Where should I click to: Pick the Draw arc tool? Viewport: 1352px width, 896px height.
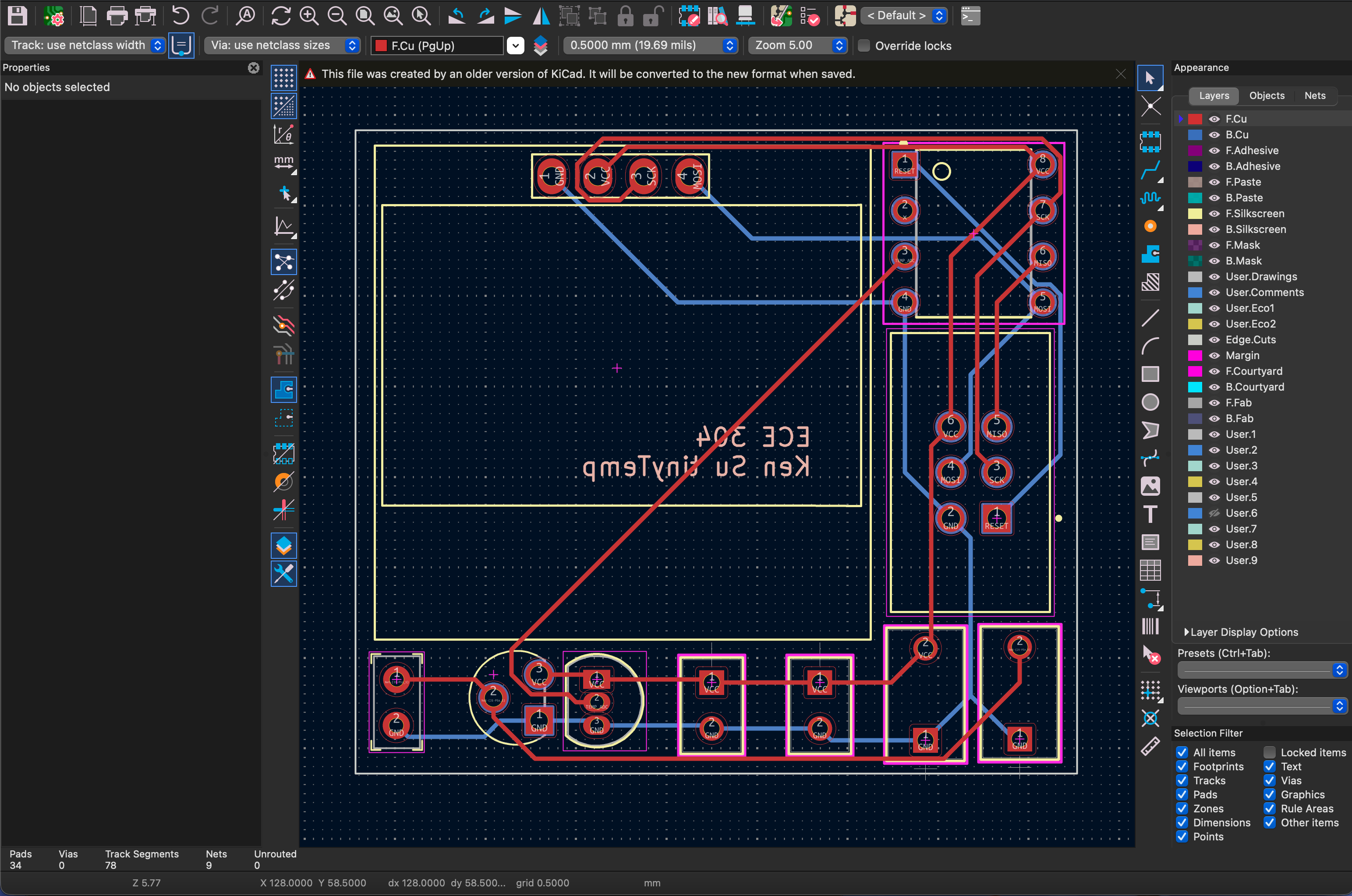pos(1150,346)
